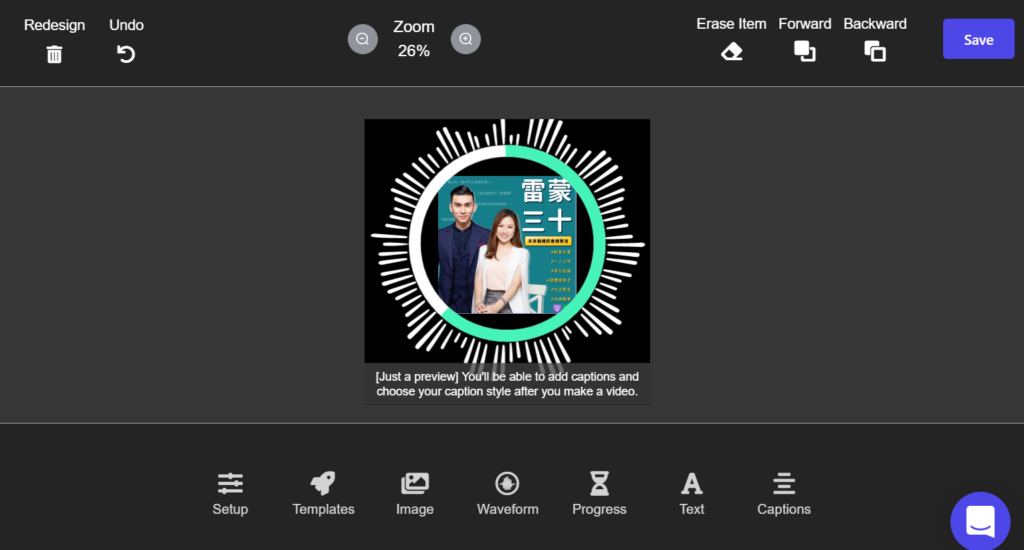Open the Templates rocket menu
The height and width of the screenshot is (550, 1024).
click(x=323, y=494)
